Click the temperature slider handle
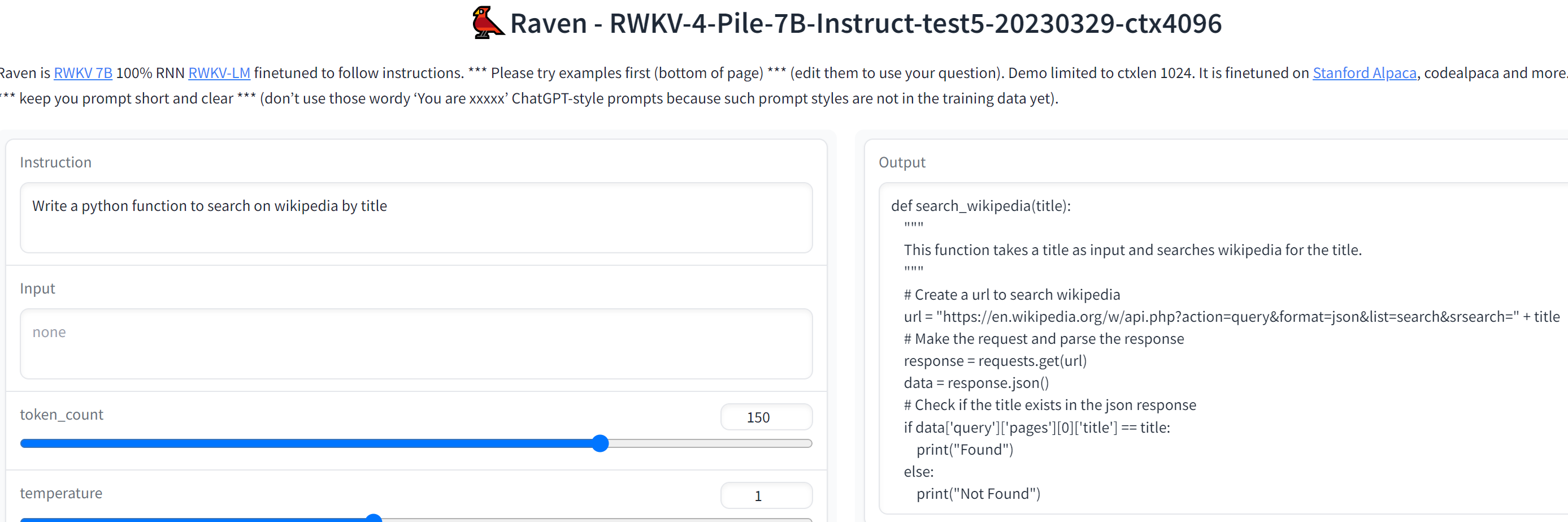Screen dimensions: 1568x522 (x=373, y=519)
